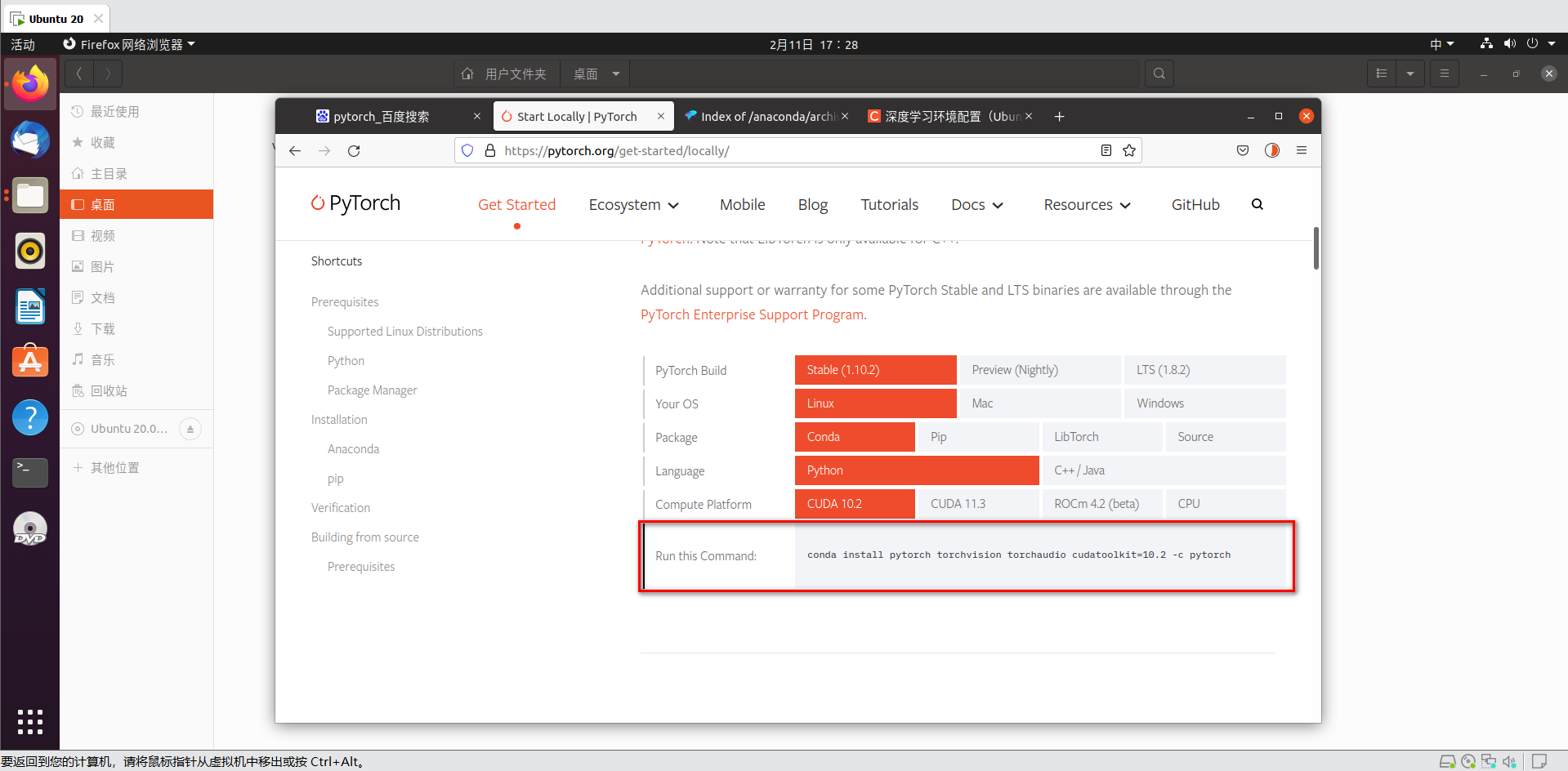This screenshot has height=771, width=1568.
Task: Open the Resources dropdown
Action: click(1087, 204)
